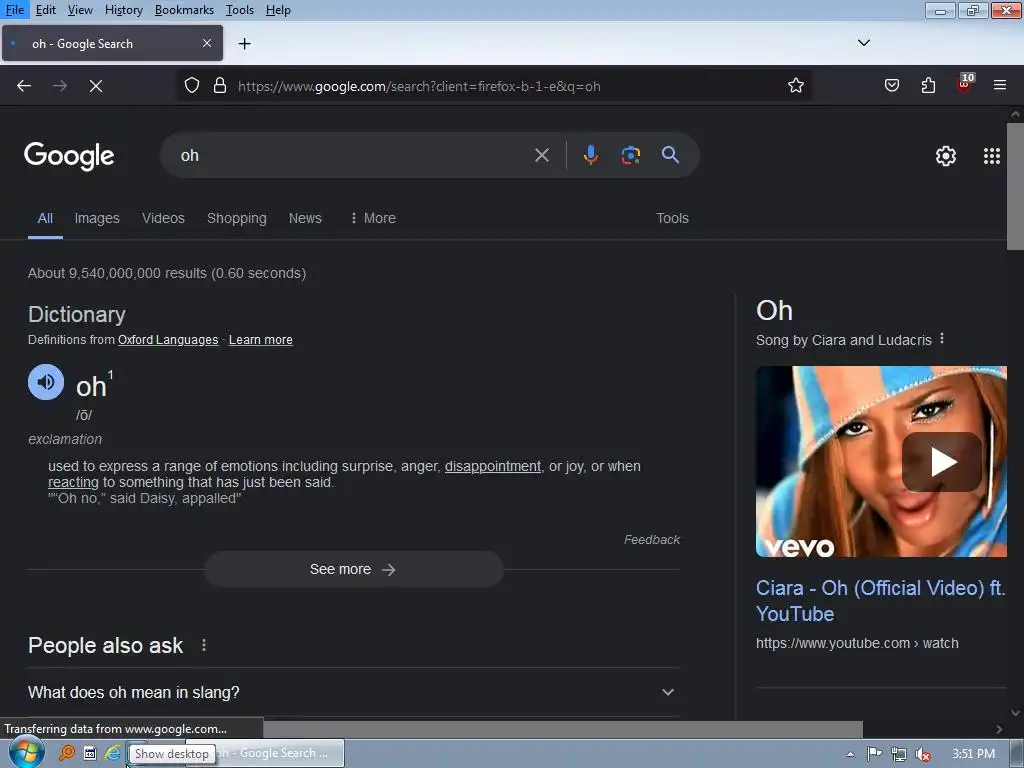Viewport: 1024px width, 768px height.
Task: List all tabs dropdown arrow
Action: coord(863,42)
